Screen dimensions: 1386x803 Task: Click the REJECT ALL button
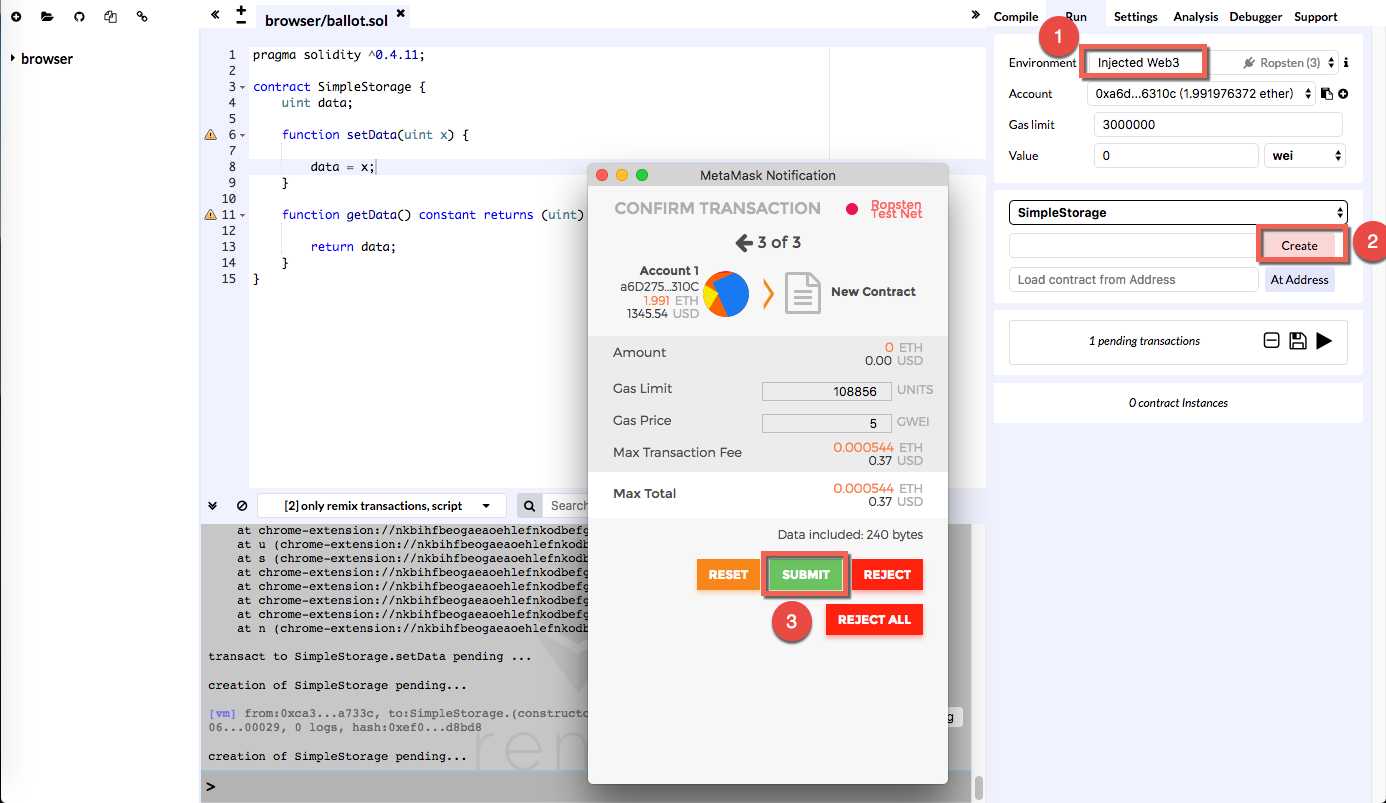(x=874, y=620)
